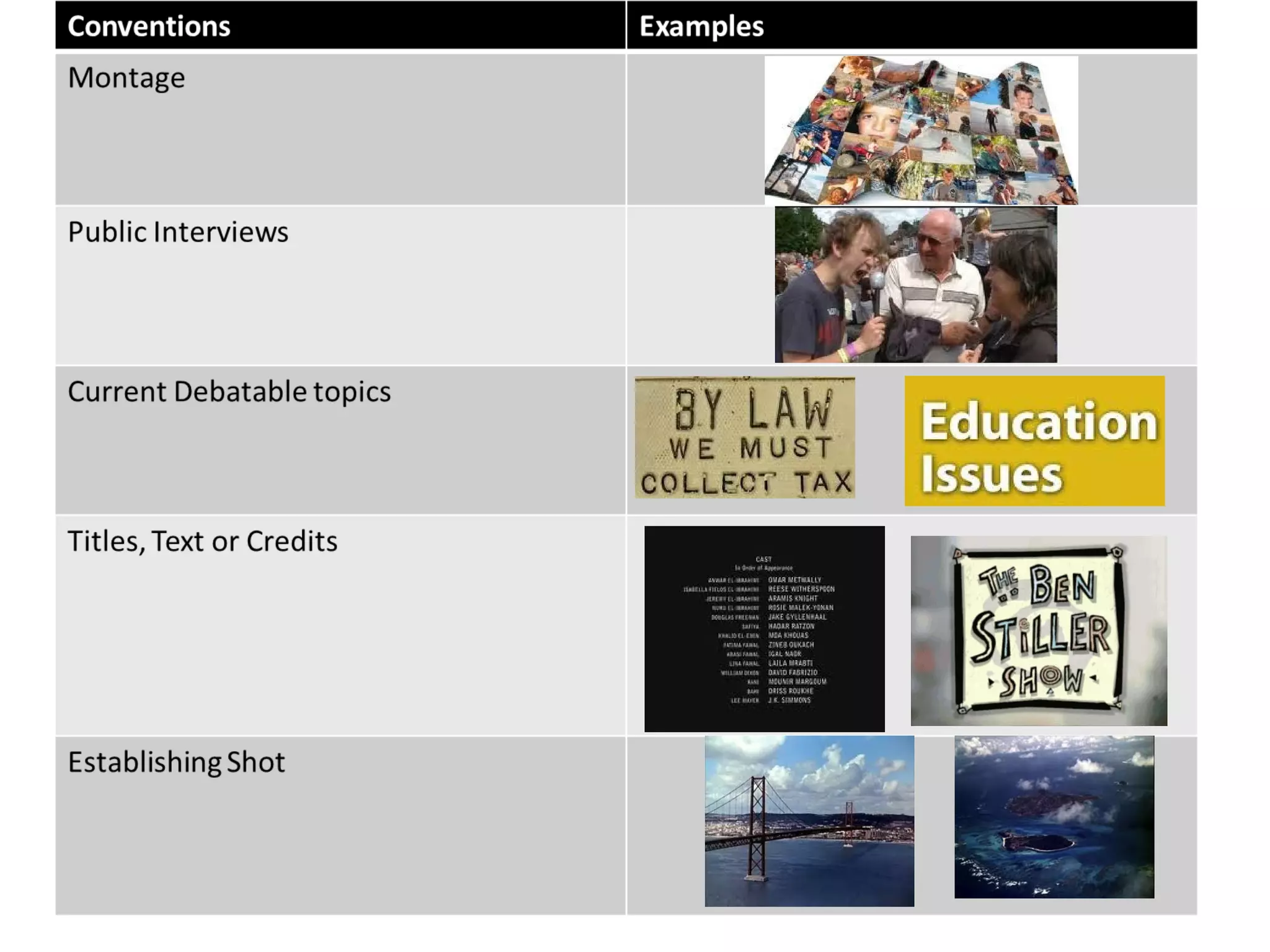The height and width of the screenshot is (952, 1270).
Task: Select the 'By Law We Must Collect Tax' sign
Action: [x=744, y=437]
